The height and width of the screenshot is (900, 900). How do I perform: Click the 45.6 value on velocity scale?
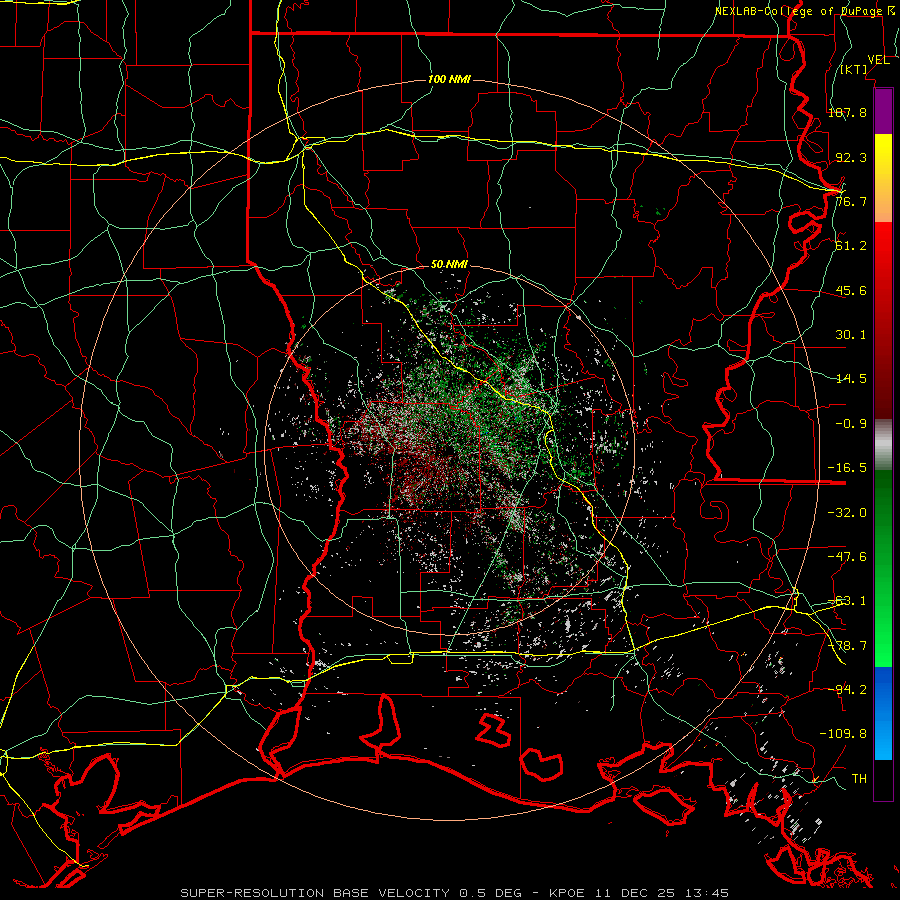tap(851, 290)
